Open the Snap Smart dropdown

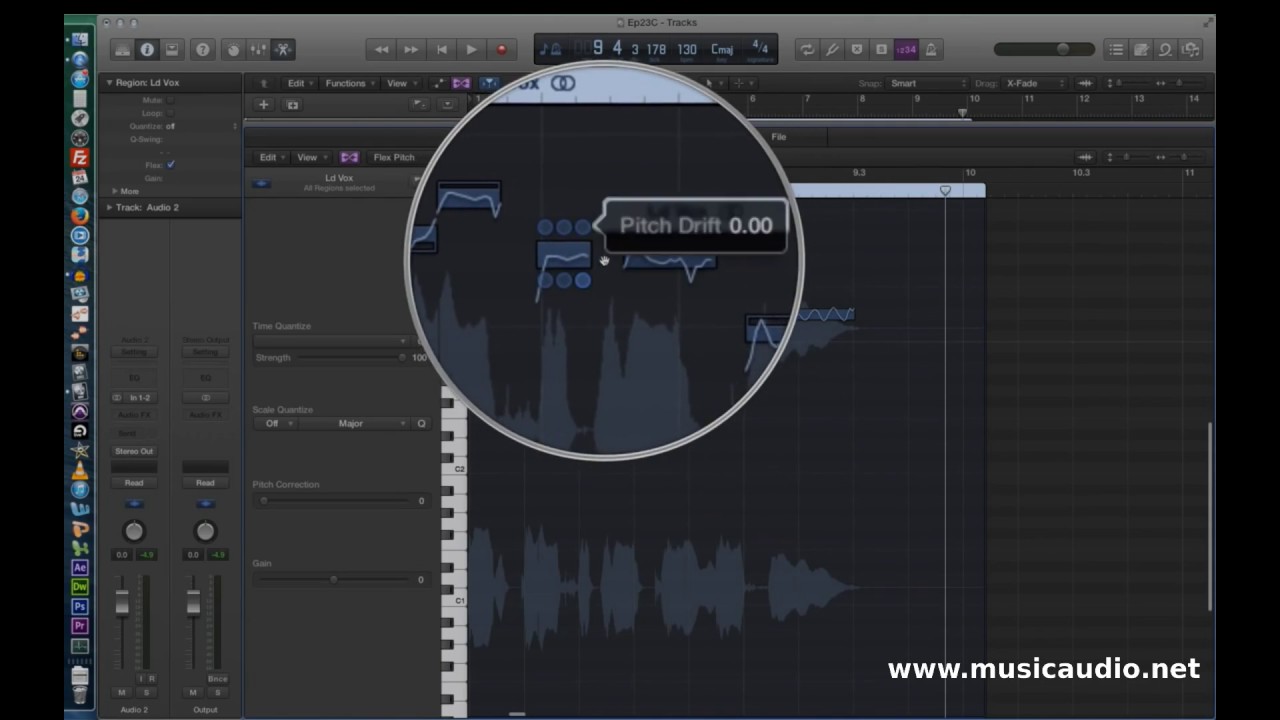[x=928, y=83]
